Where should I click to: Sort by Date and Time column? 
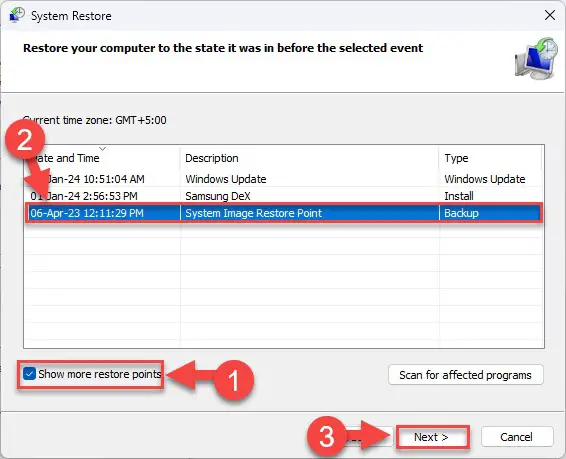click(x=102, y=158)
